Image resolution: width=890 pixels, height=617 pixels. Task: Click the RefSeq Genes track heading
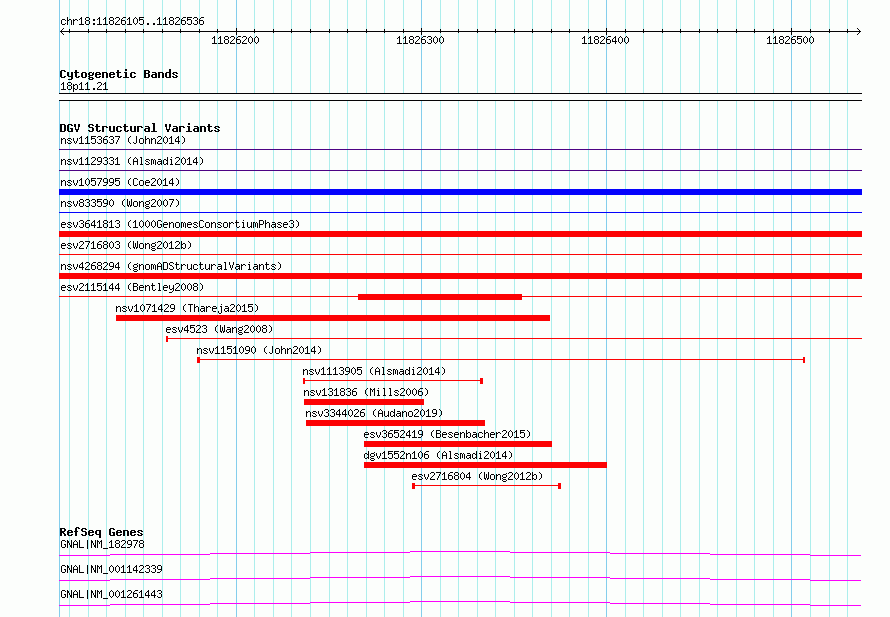tap(102, 532)
